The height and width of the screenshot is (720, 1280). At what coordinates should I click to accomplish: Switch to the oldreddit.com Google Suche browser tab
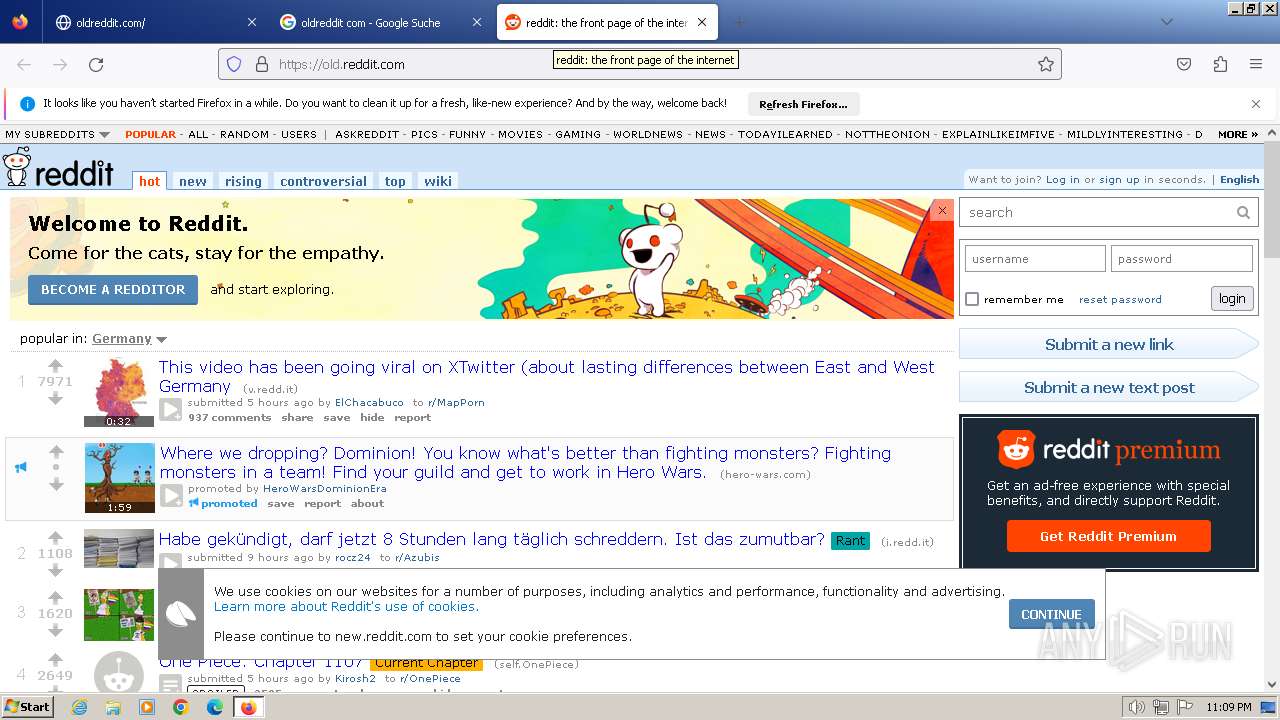coord(382,22)
